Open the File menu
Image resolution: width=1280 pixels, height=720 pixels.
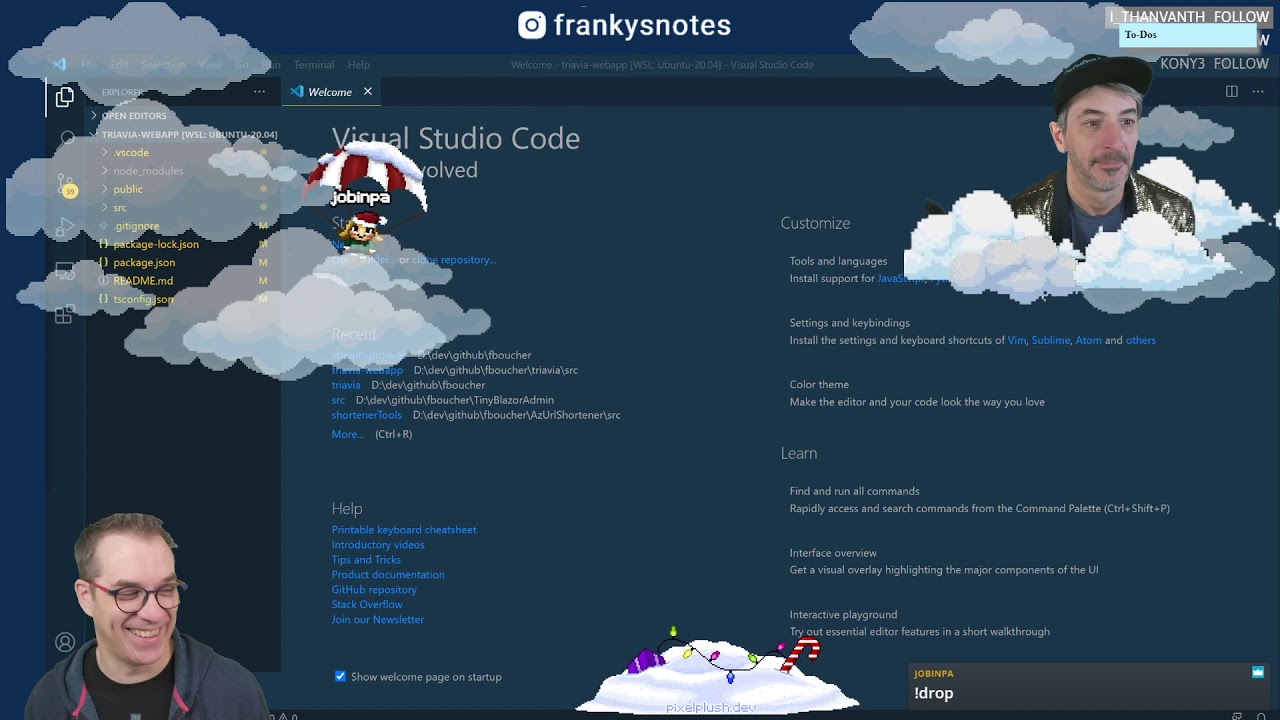coord(89,65)
